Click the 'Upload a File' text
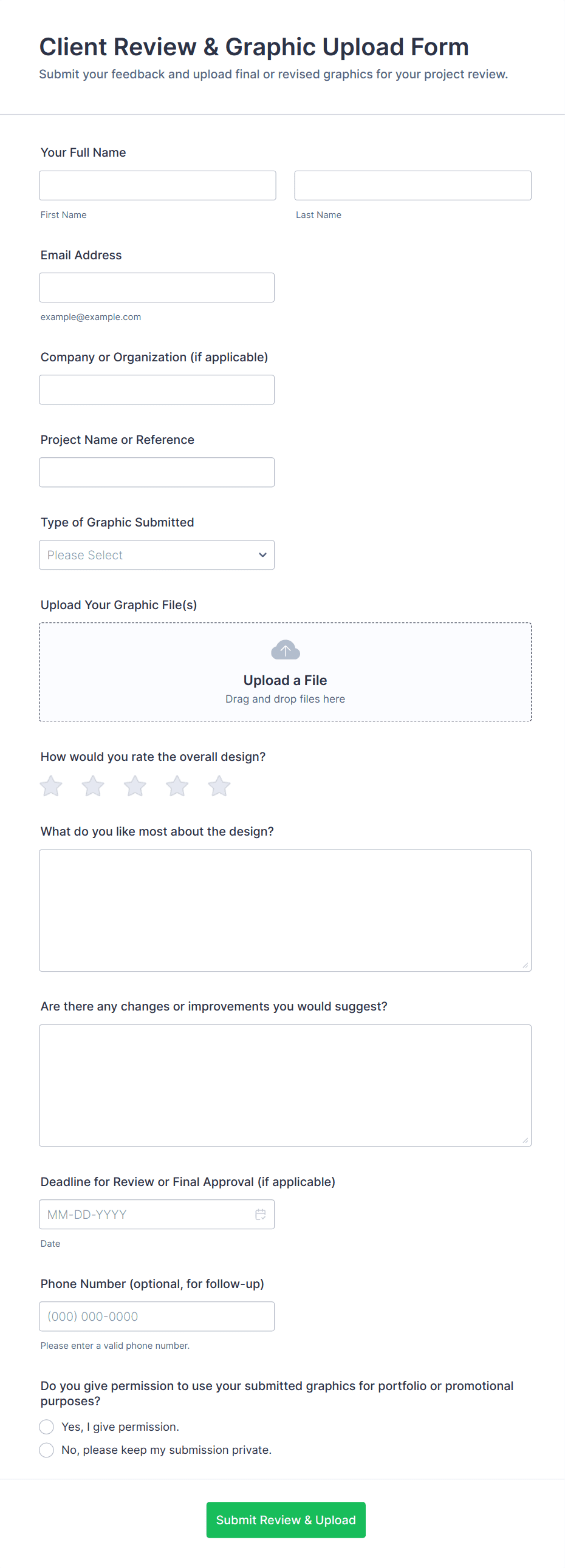Screen dimensions: 565x1568 point(285,680)
